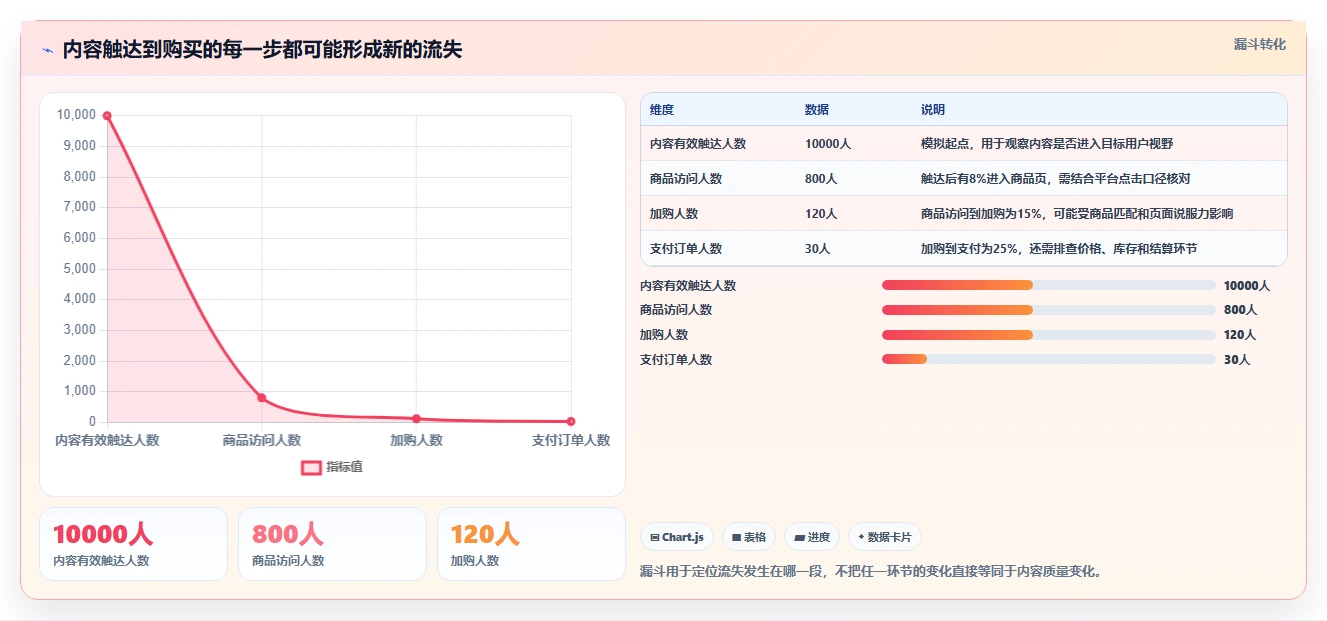Click chart data point for 支付订单人数

(571, 422)
